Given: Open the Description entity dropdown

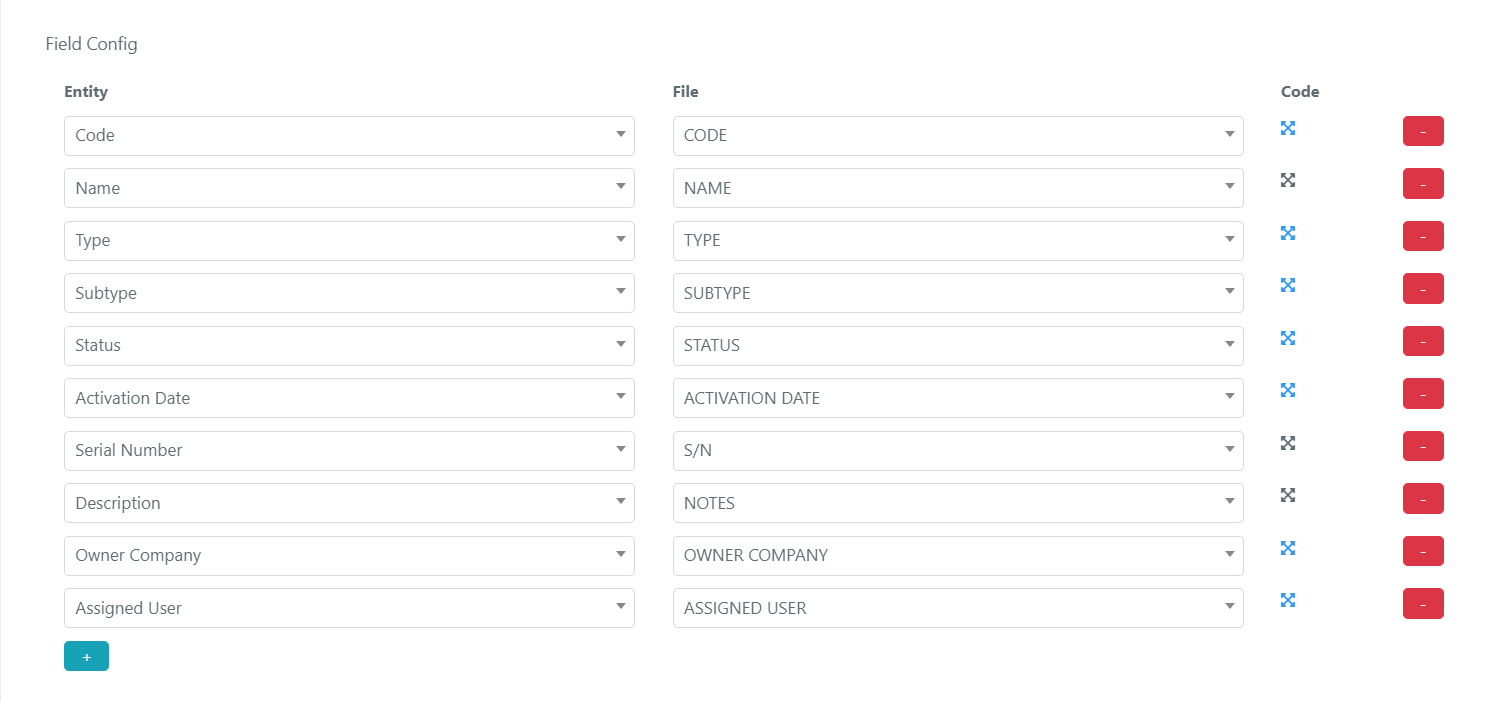Looking at the screenshot, I should click(349, 503).
